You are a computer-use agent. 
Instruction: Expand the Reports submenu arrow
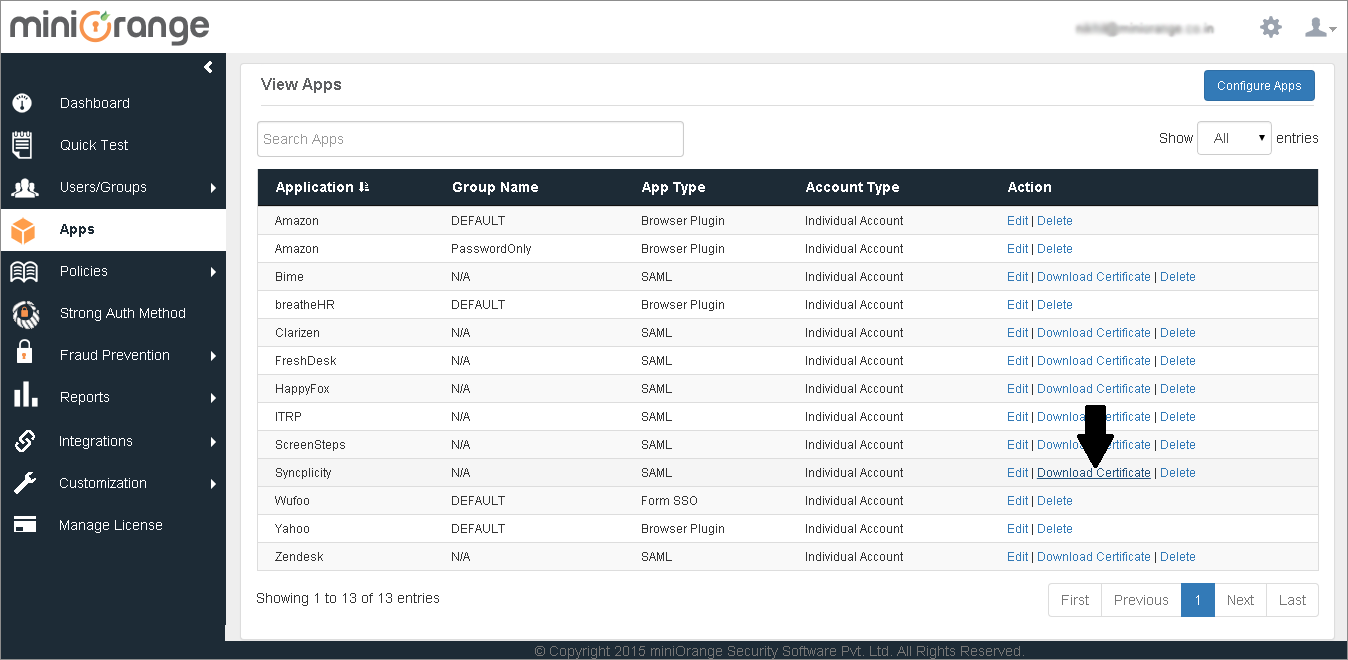coord(213,397)
